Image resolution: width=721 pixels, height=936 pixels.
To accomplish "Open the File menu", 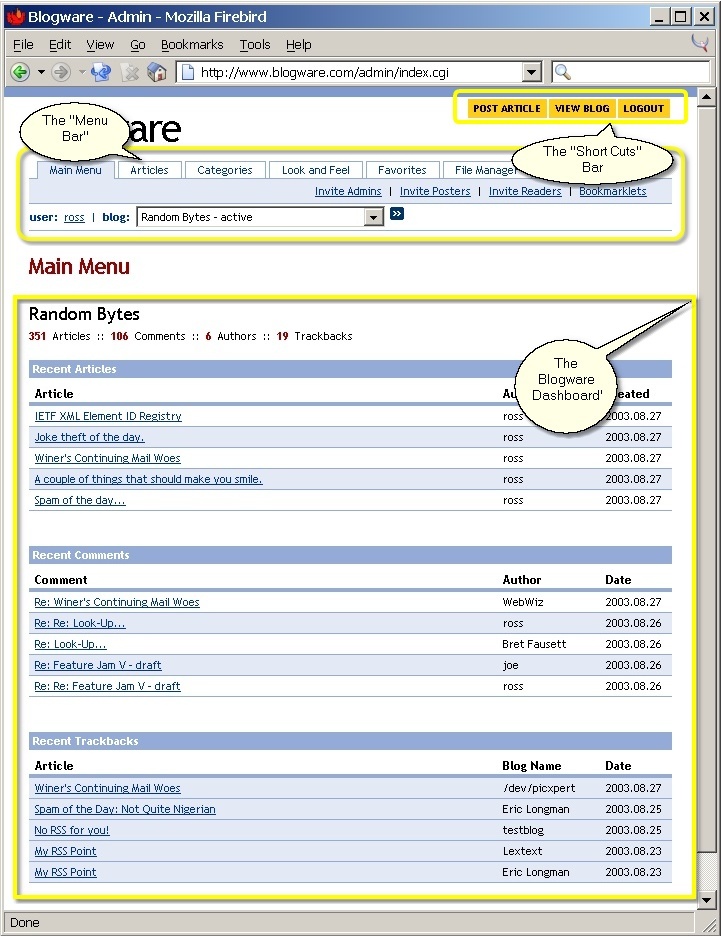I will (23, 45).
